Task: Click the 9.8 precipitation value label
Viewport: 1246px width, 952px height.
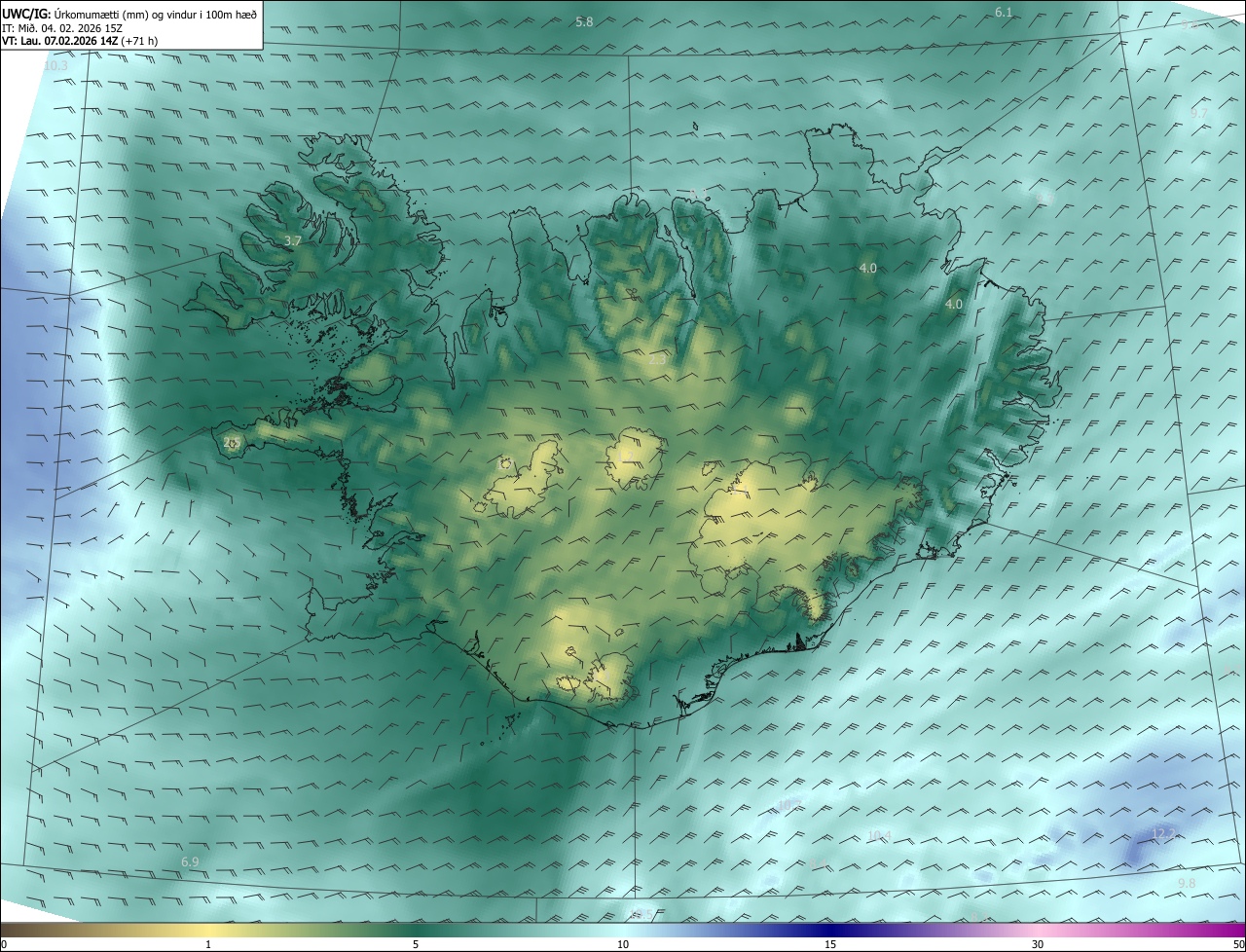Action: click(x=1187, y=883)
